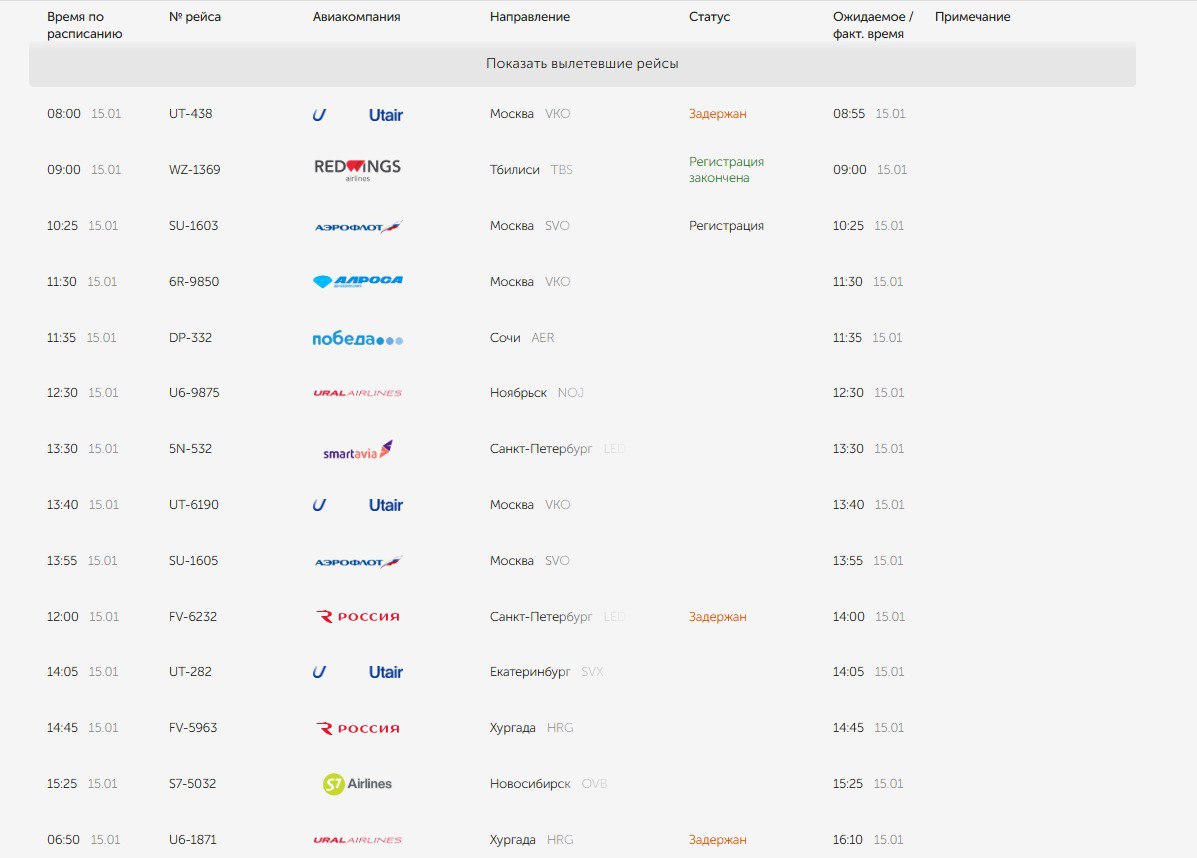1197x858 pixels.
Task: Open flight number S7-5032
Action: click(x=193, y=784)
